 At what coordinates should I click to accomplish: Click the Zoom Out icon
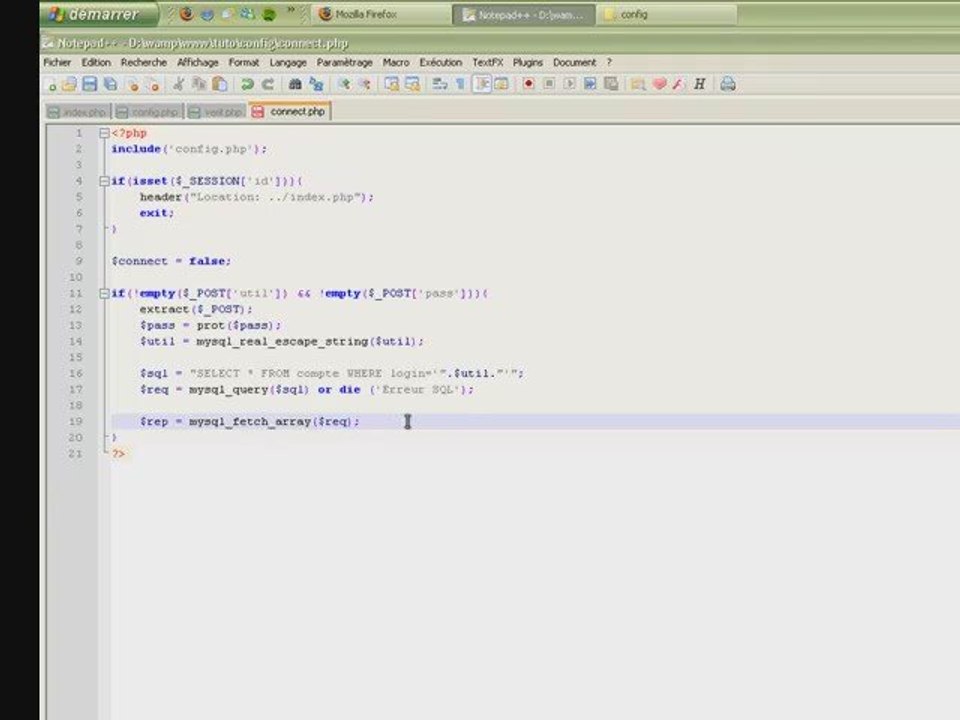pyautogui.click(x=365, y=84)
